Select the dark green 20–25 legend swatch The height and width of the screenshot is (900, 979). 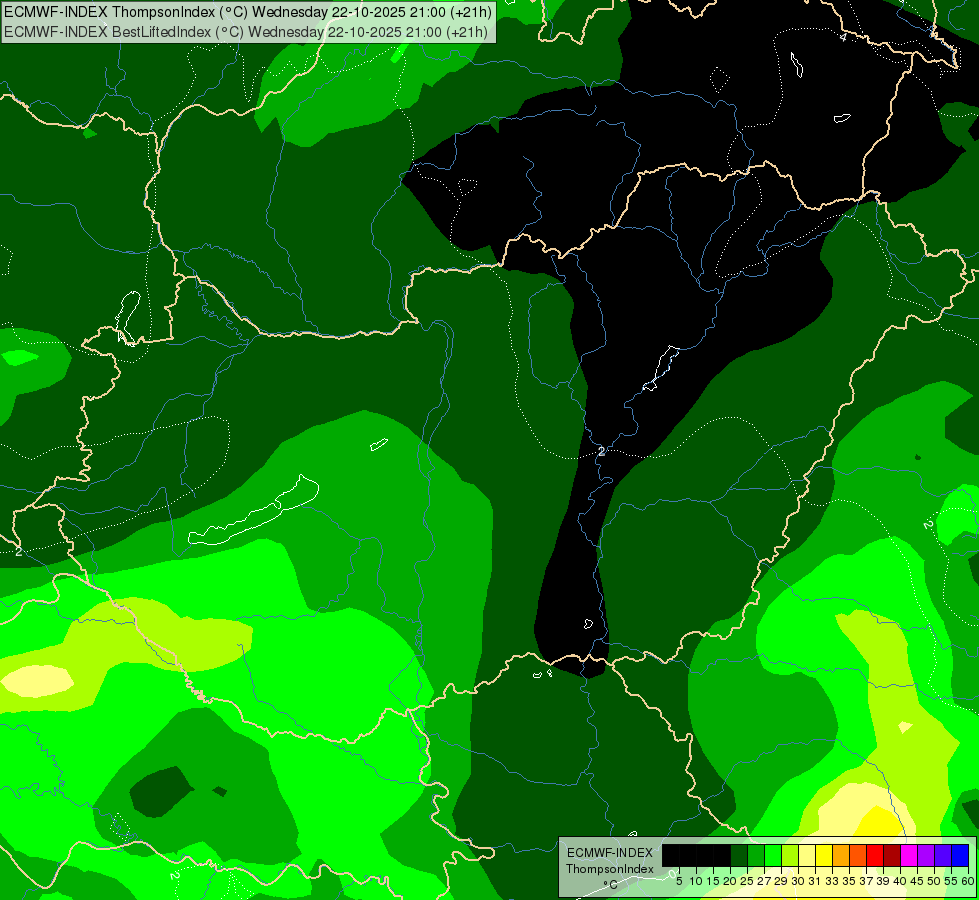739,855
